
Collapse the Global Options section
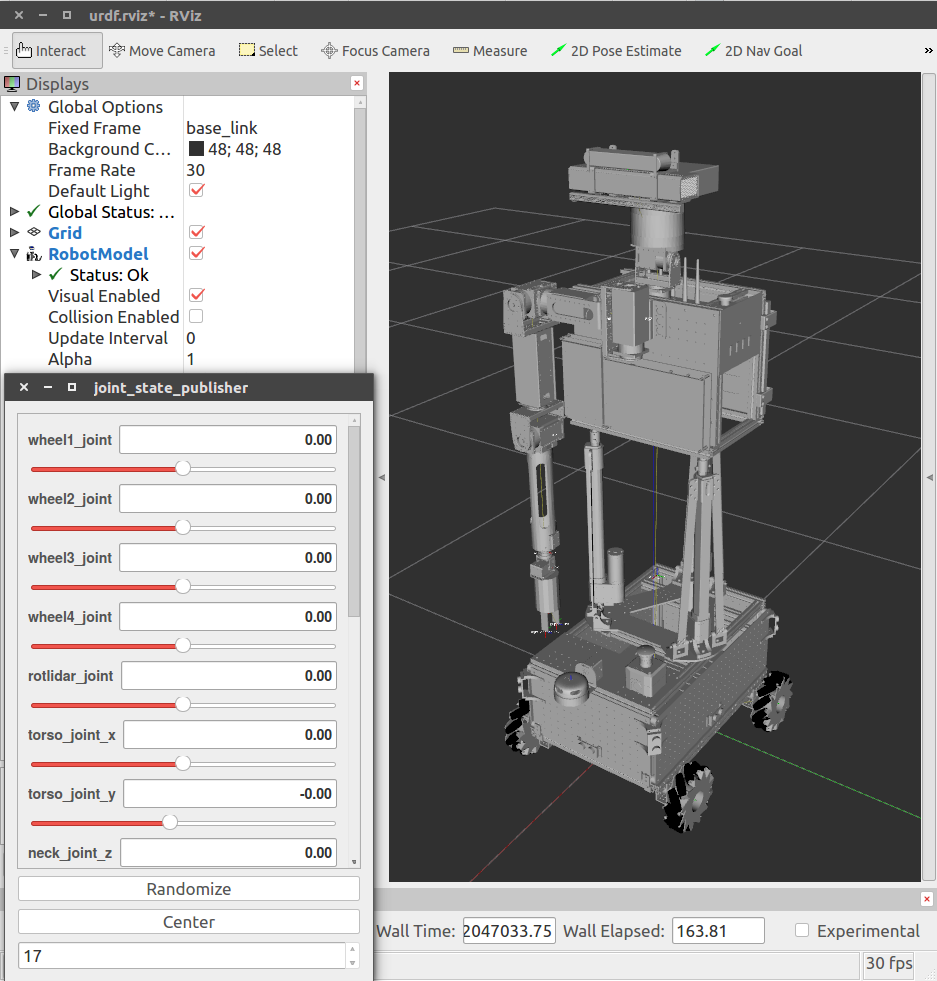(12, 106)
